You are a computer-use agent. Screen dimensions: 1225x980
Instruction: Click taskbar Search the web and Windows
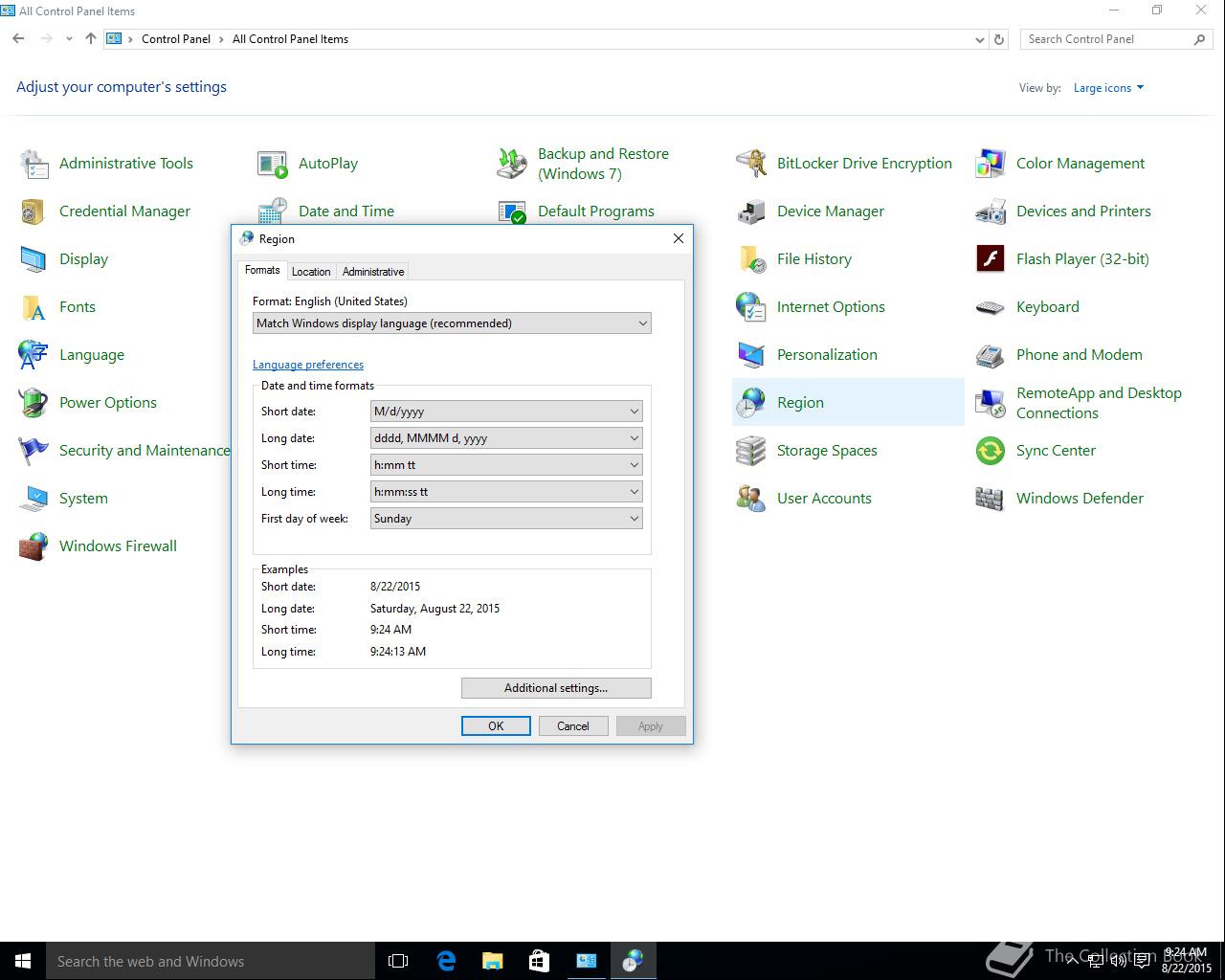211,961
